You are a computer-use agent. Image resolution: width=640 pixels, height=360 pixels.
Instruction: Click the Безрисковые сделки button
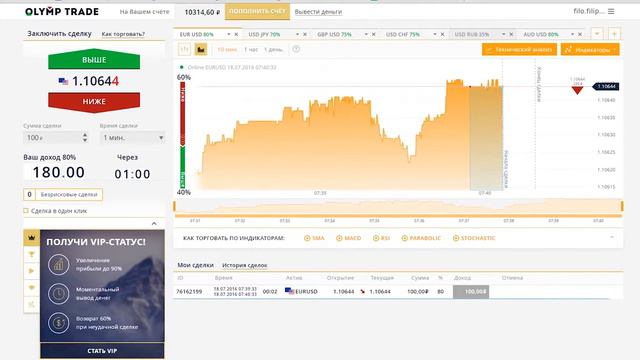tap(63, 195)
